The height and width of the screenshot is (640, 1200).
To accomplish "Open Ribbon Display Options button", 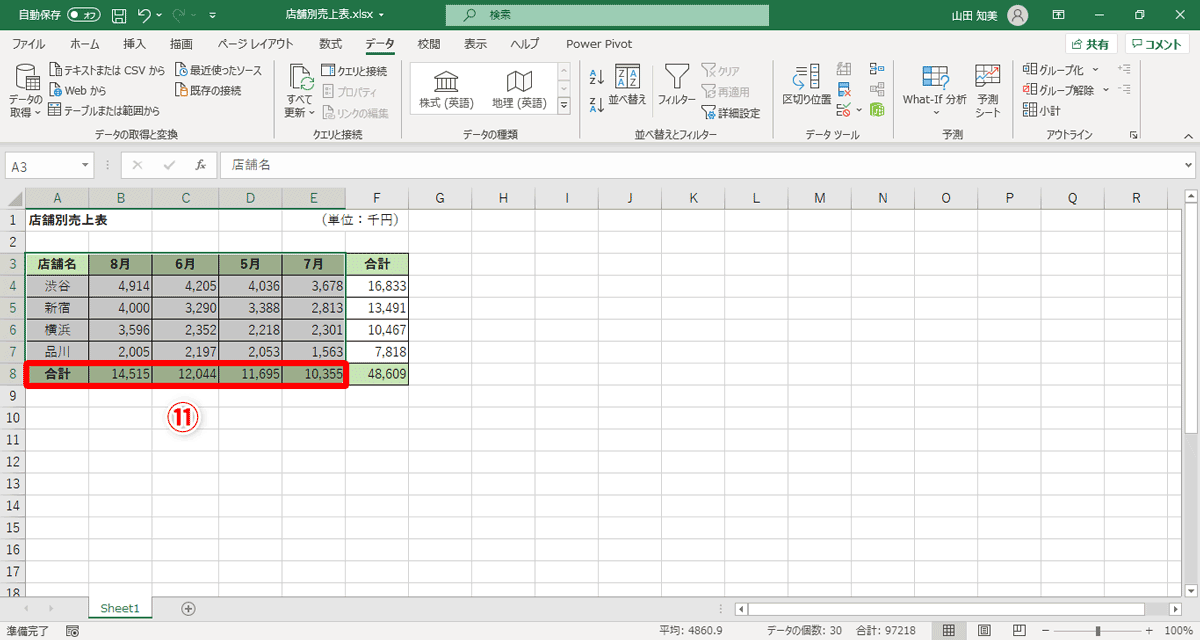I will click(1059, 15).
